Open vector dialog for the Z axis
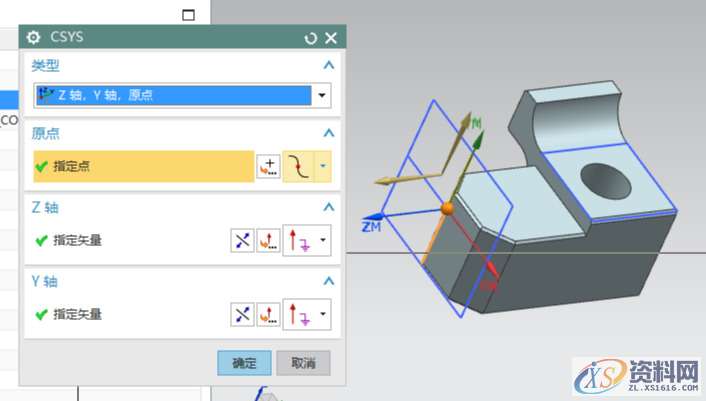 pos(268,241)
